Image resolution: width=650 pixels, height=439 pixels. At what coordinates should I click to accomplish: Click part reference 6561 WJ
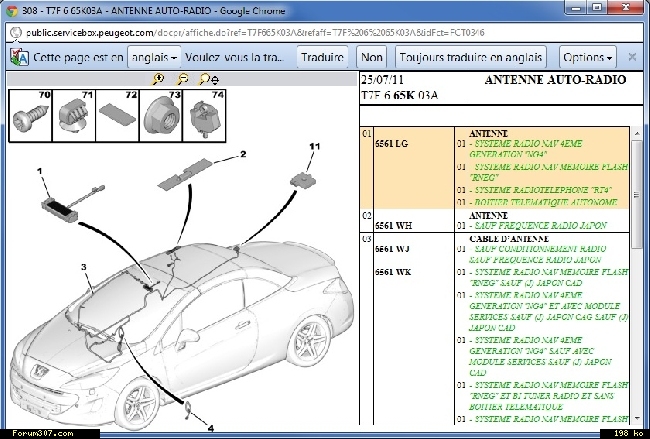[392, 249]
